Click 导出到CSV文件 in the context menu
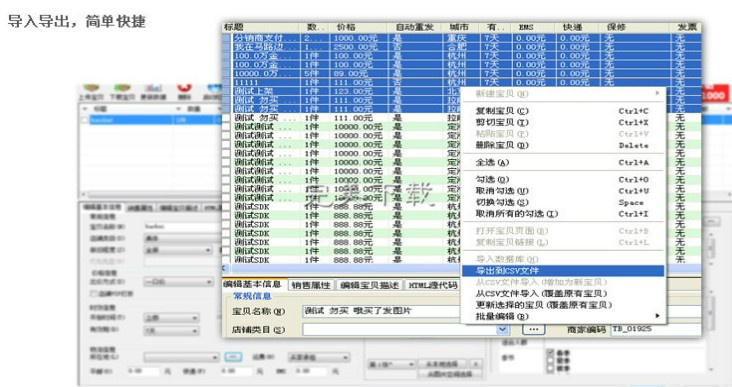This screenshot has height=387, width=732. 562,271
